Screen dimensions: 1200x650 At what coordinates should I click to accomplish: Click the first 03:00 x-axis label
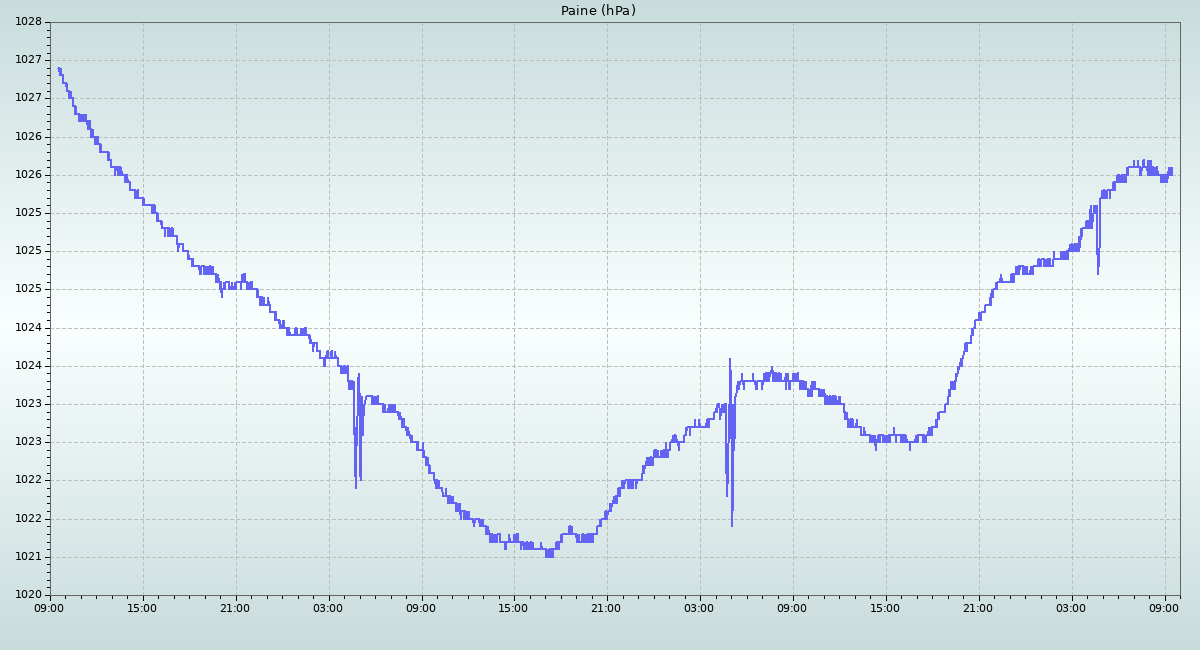(328, 607)
